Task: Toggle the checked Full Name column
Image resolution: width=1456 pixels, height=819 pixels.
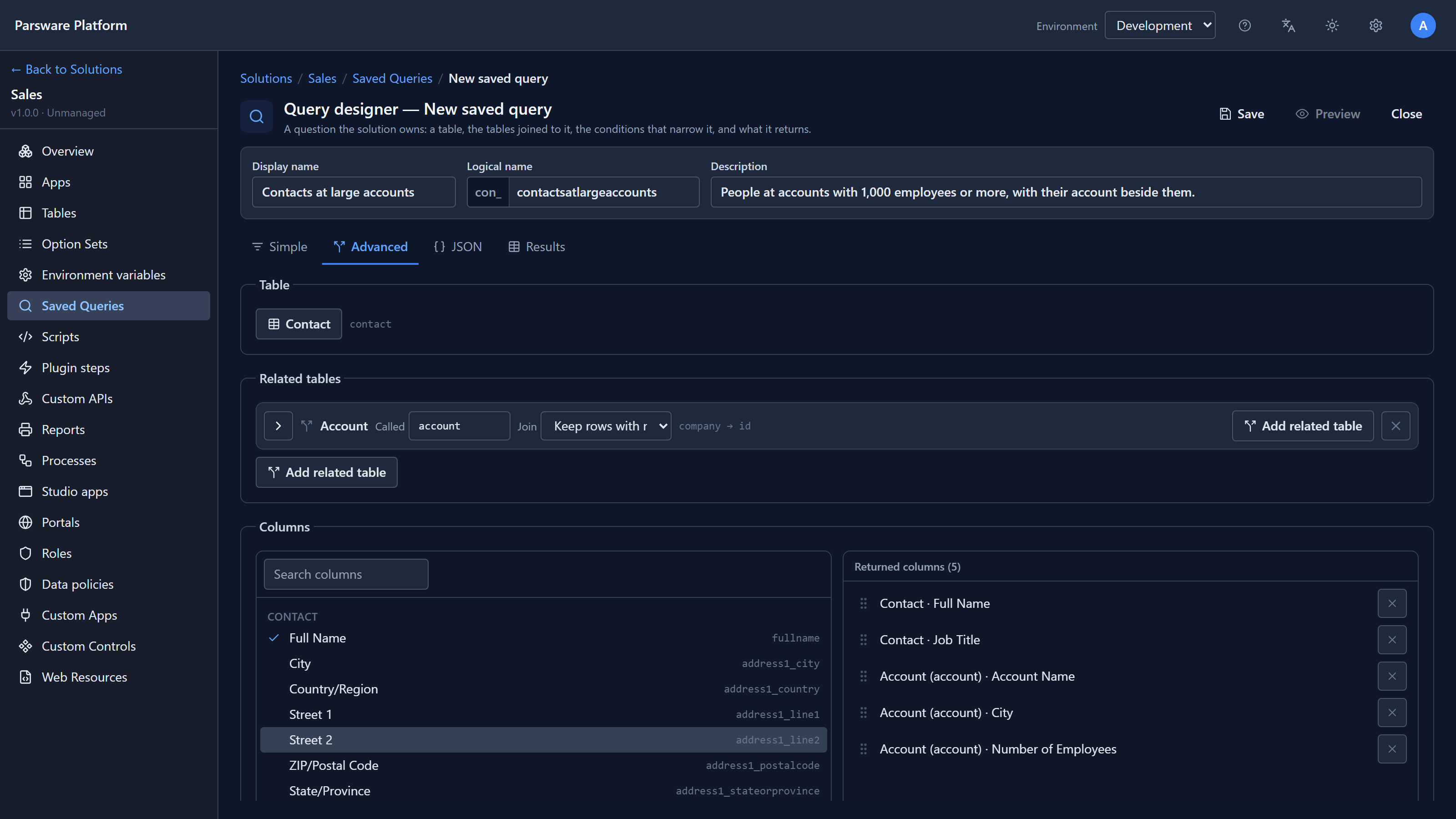Action: [x=543, y=638]
